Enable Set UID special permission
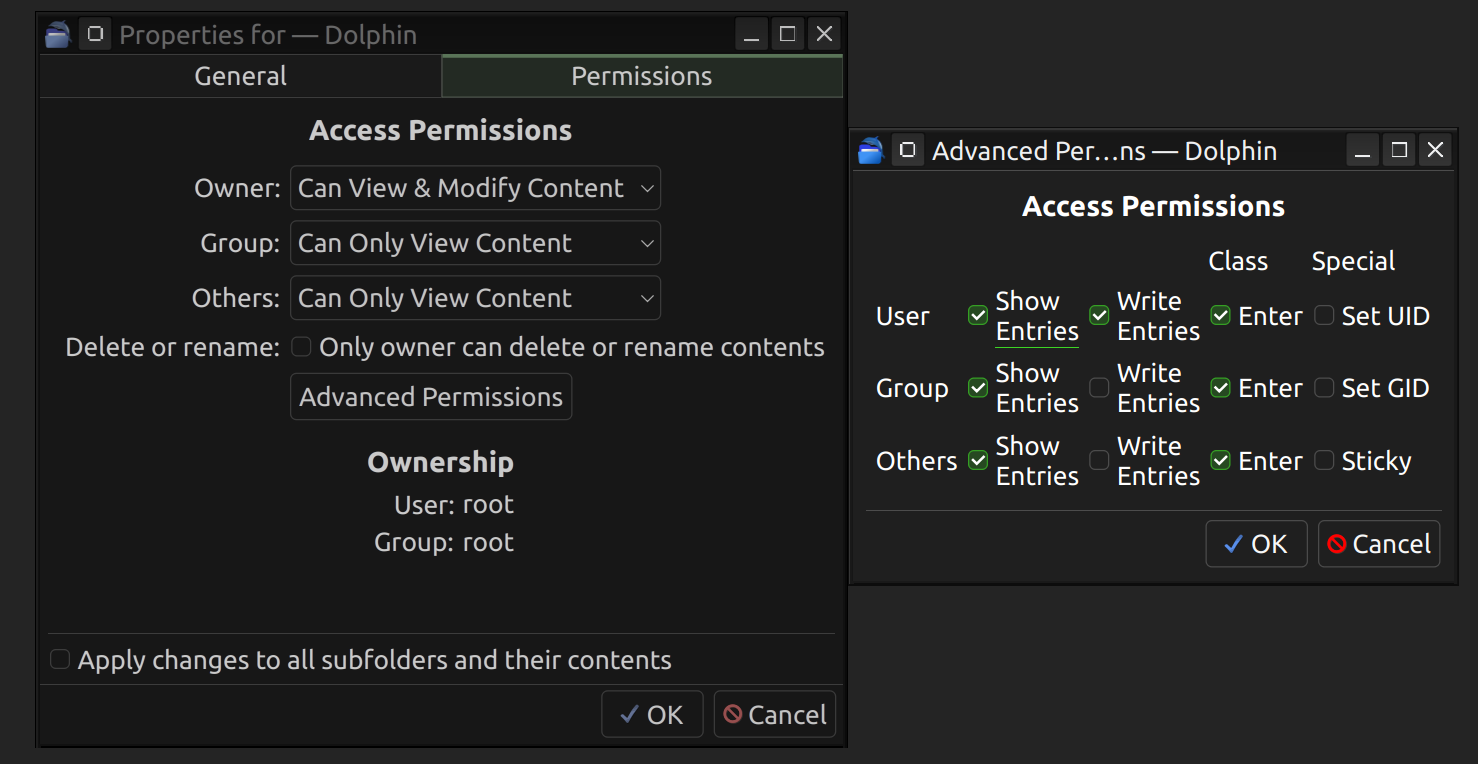1478x764 pixels. (1324, 316)
